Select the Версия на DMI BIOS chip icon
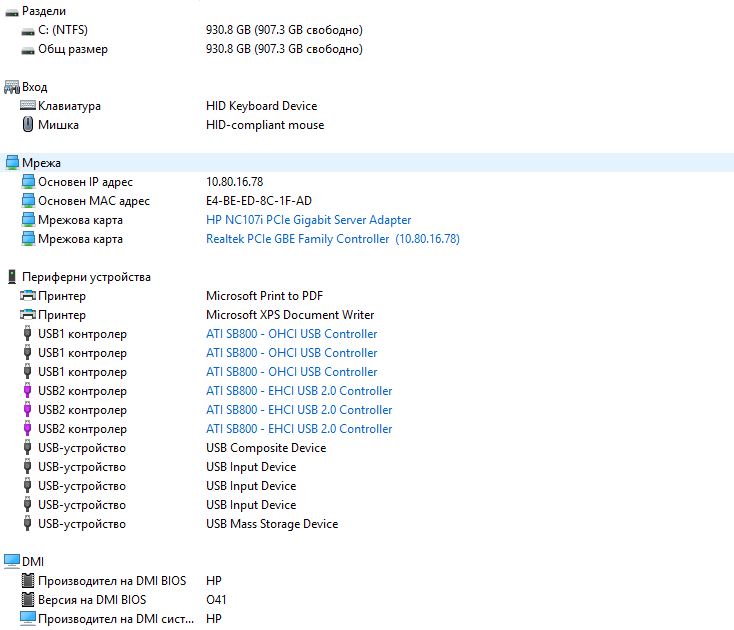This screenshot has width=734, height=630. 28,600
